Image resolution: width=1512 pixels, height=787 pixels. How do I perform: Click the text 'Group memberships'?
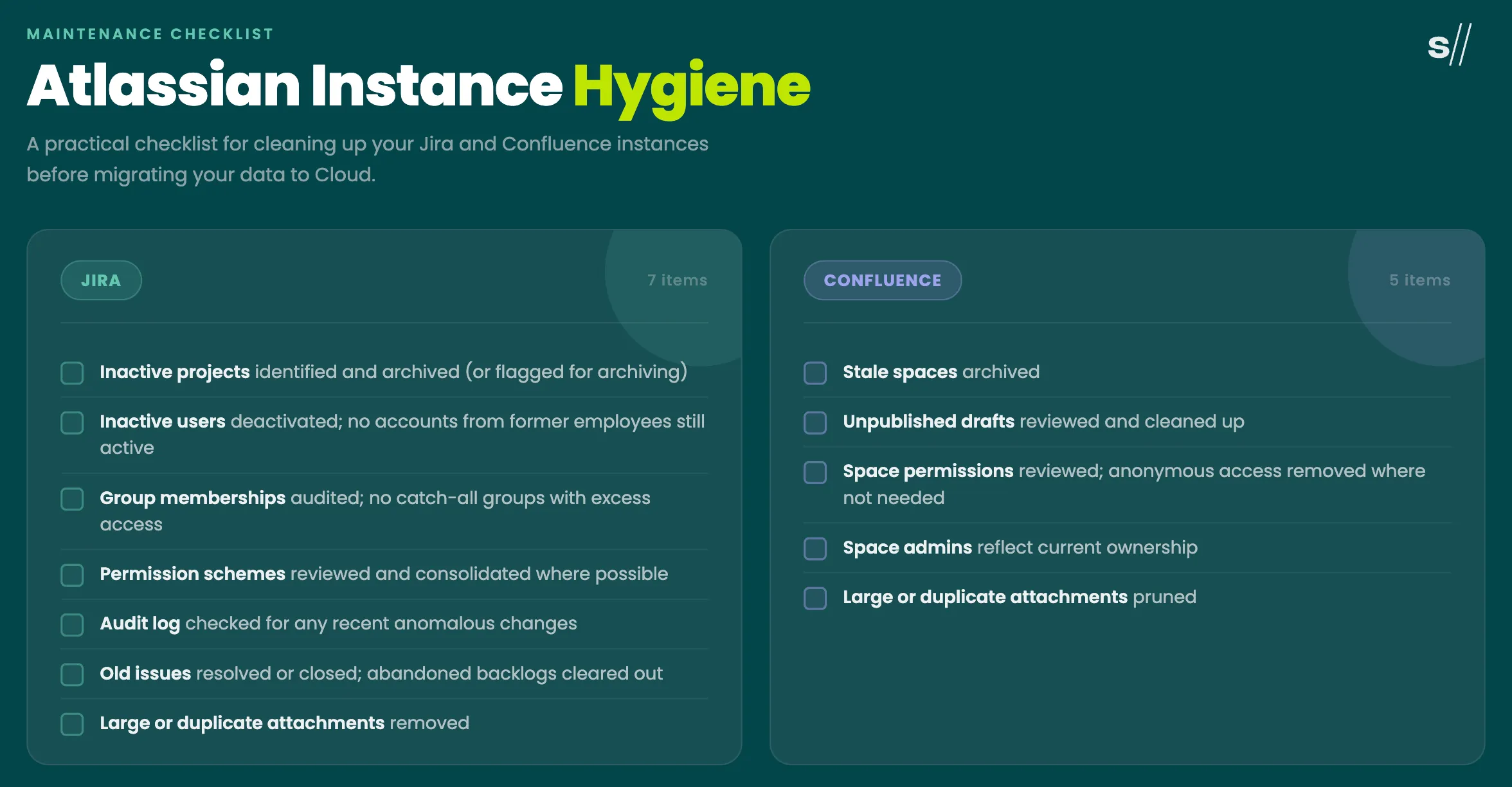[192, 498]
